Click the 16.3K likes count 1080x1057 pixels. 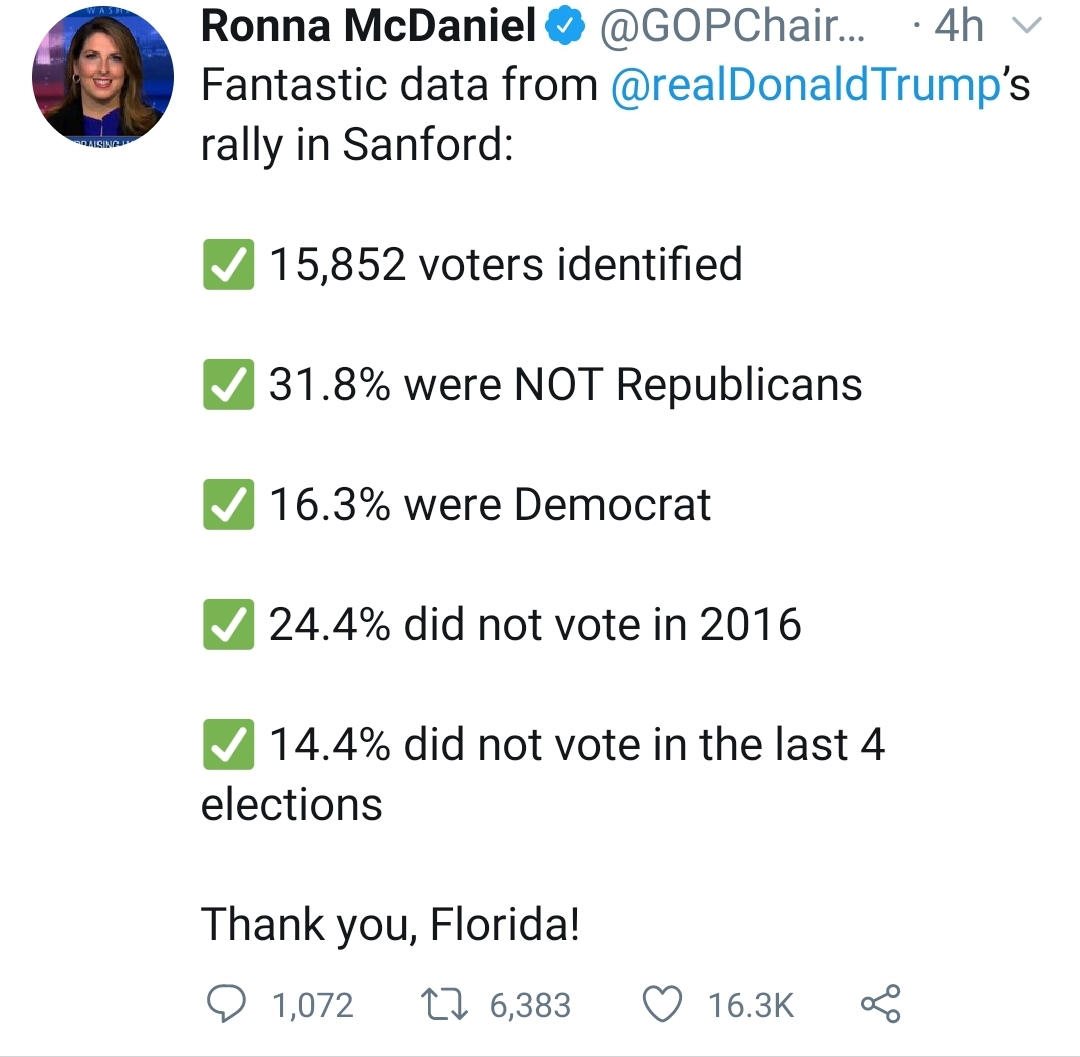(751, 1005)
